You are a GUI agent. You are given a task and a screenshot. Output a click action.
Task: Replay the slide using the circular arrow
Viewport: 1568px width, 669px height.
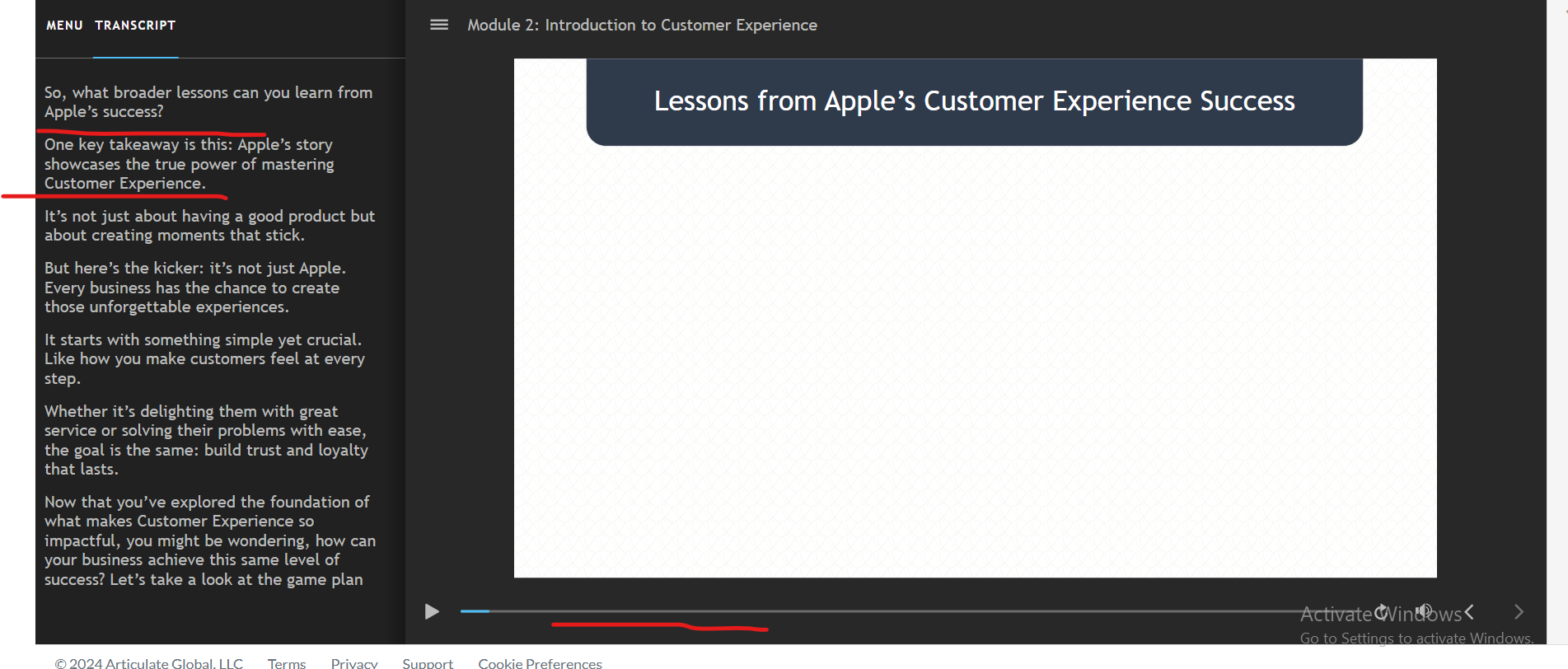[1381, 611]
